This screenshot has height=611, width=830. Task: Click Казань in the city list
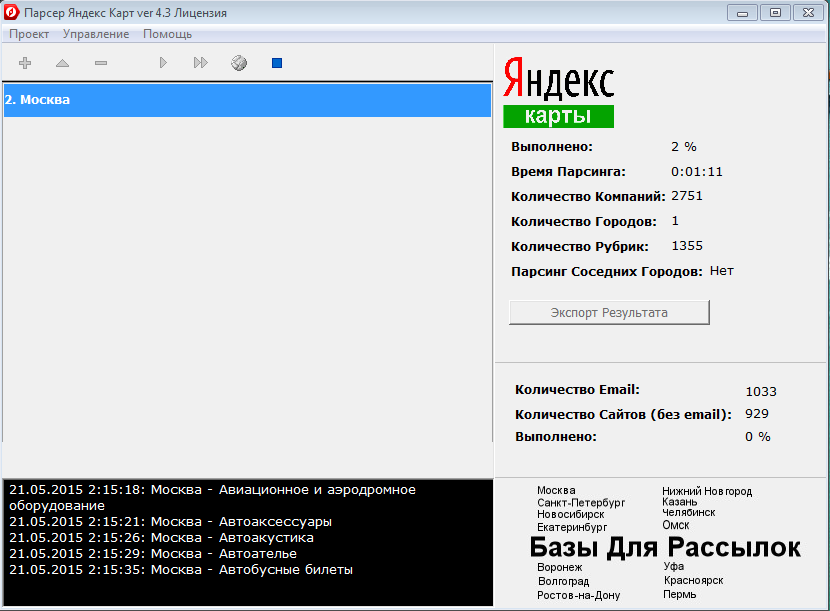(680, 502)
